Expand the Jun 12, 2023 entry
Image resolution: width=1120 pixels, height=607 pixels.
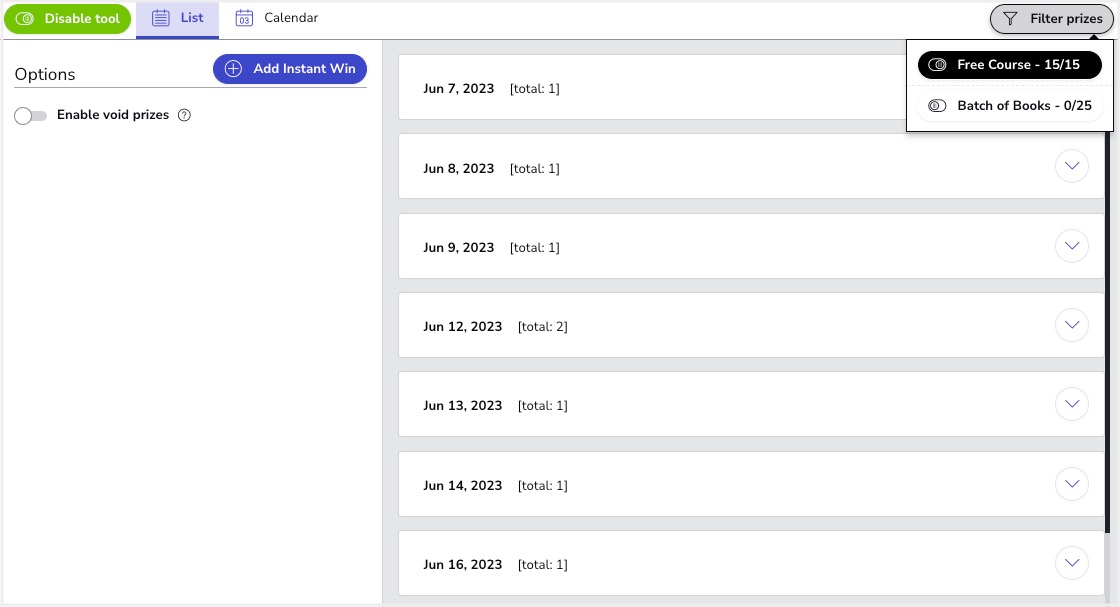[x=1072, y=324]
